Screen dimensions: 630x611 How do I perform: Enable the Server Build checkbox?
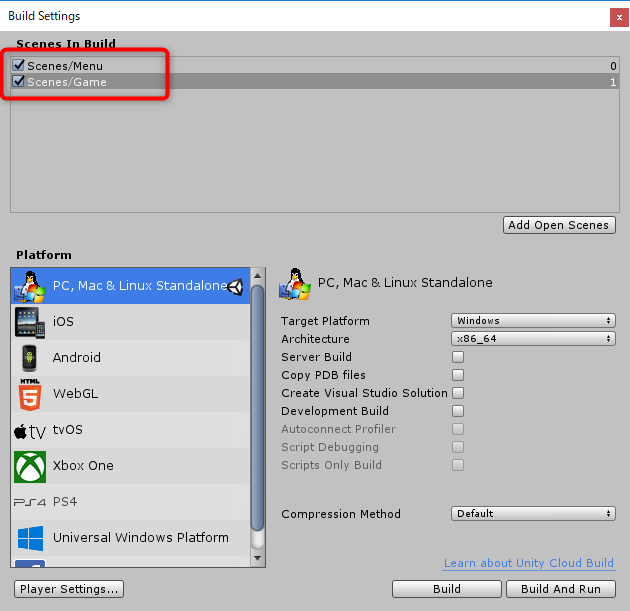click(x=458, y=357)
